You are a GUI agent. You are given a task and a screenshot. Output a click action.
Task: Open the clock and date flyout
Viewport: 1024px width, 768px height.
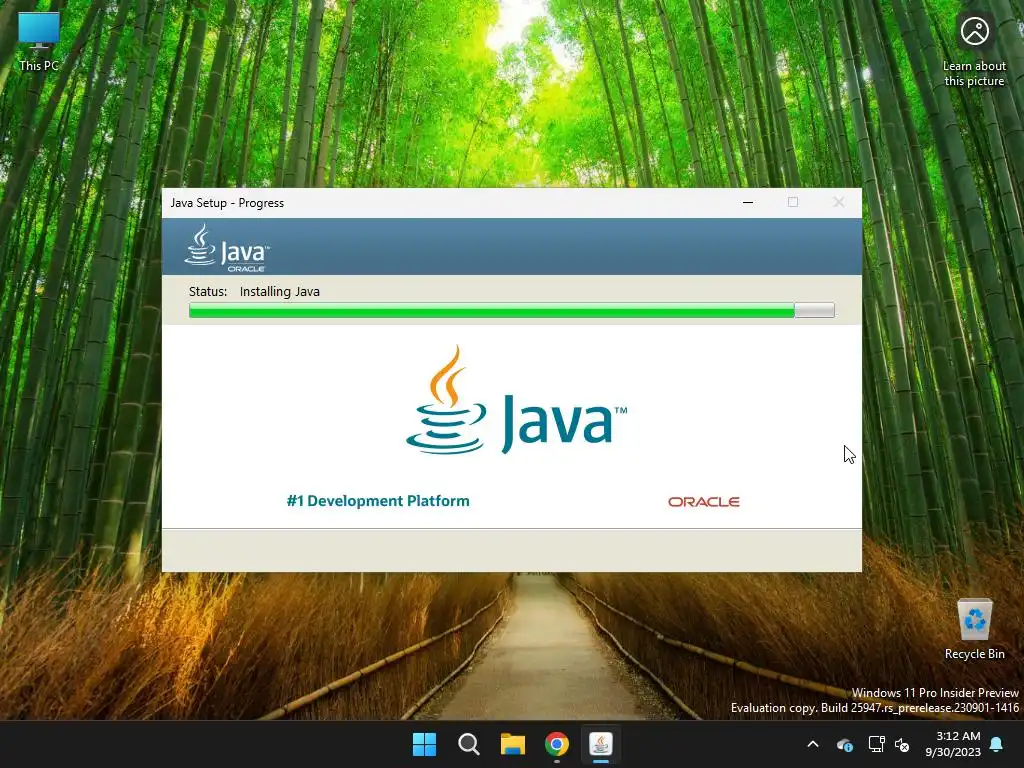(x=953, y=744)
